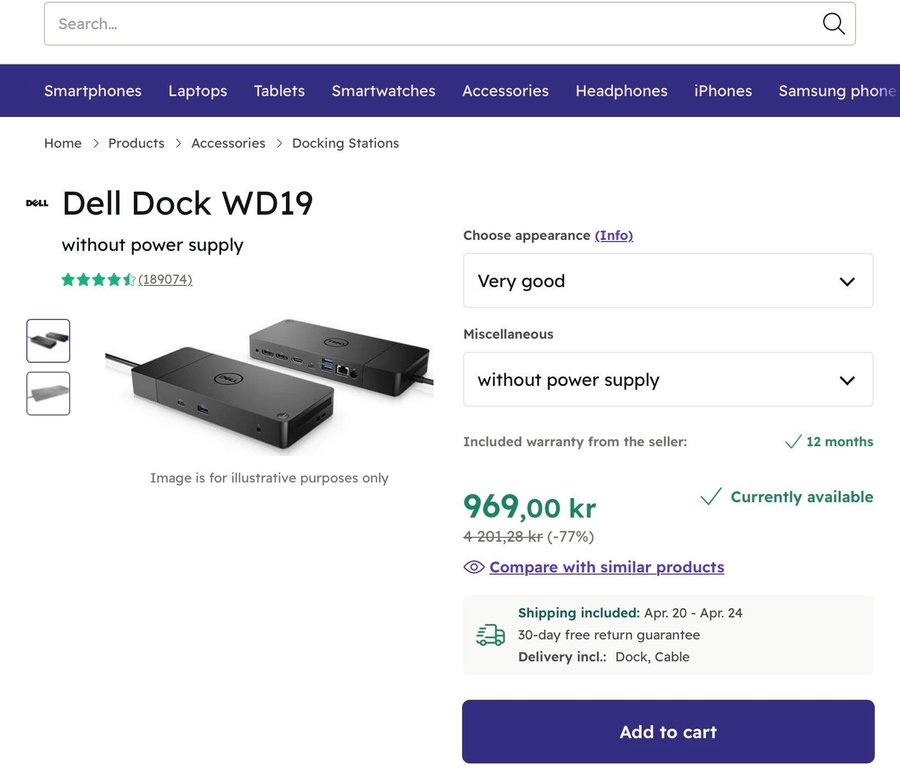The height and width of the screenshot is (769, 900).
Task: Select the first product thumbnail
Action: tap(48, 341)
